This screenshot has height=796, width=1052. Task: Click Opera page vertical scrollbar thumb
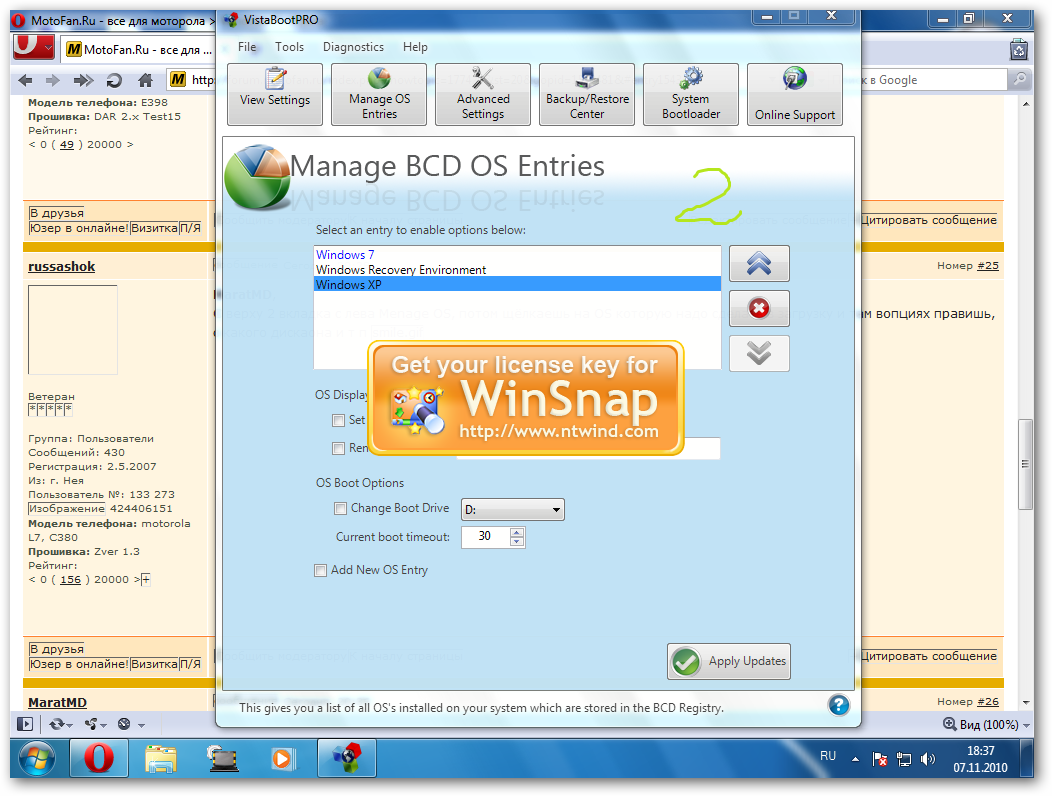pyautogui.click(x=1025, y=464)
